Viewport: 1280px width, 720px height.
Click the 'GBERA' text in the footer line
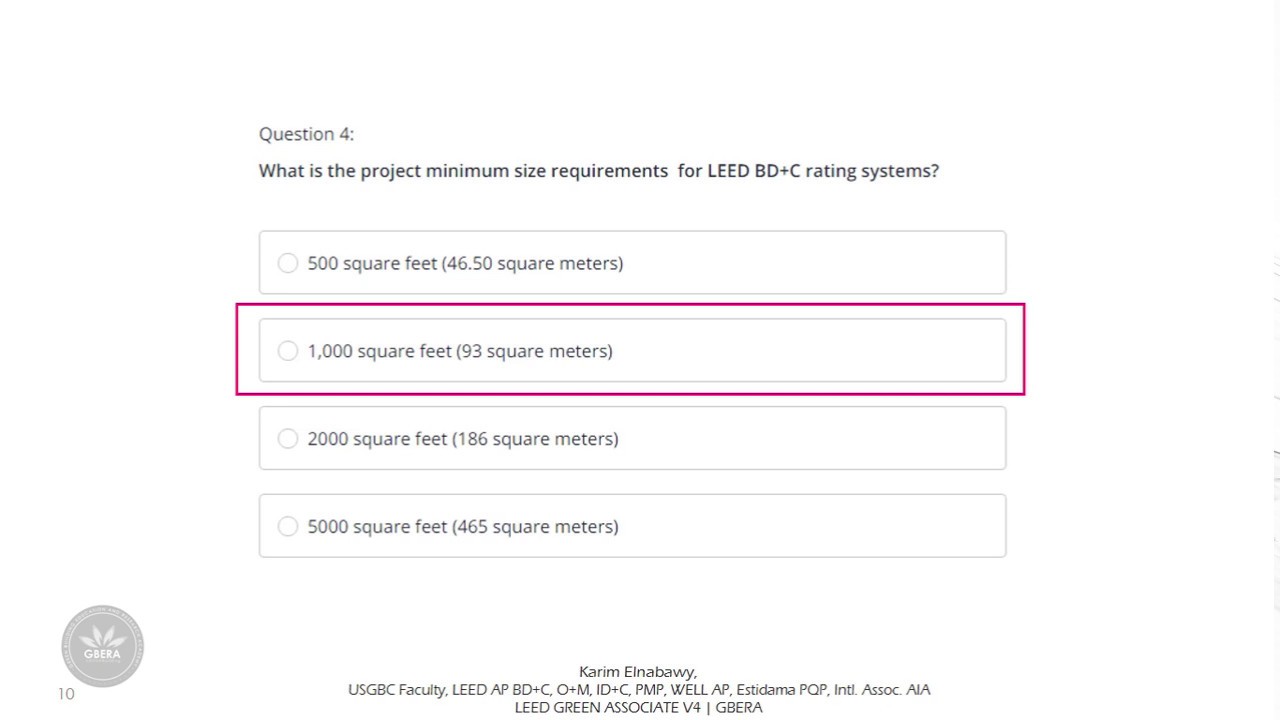739,707
